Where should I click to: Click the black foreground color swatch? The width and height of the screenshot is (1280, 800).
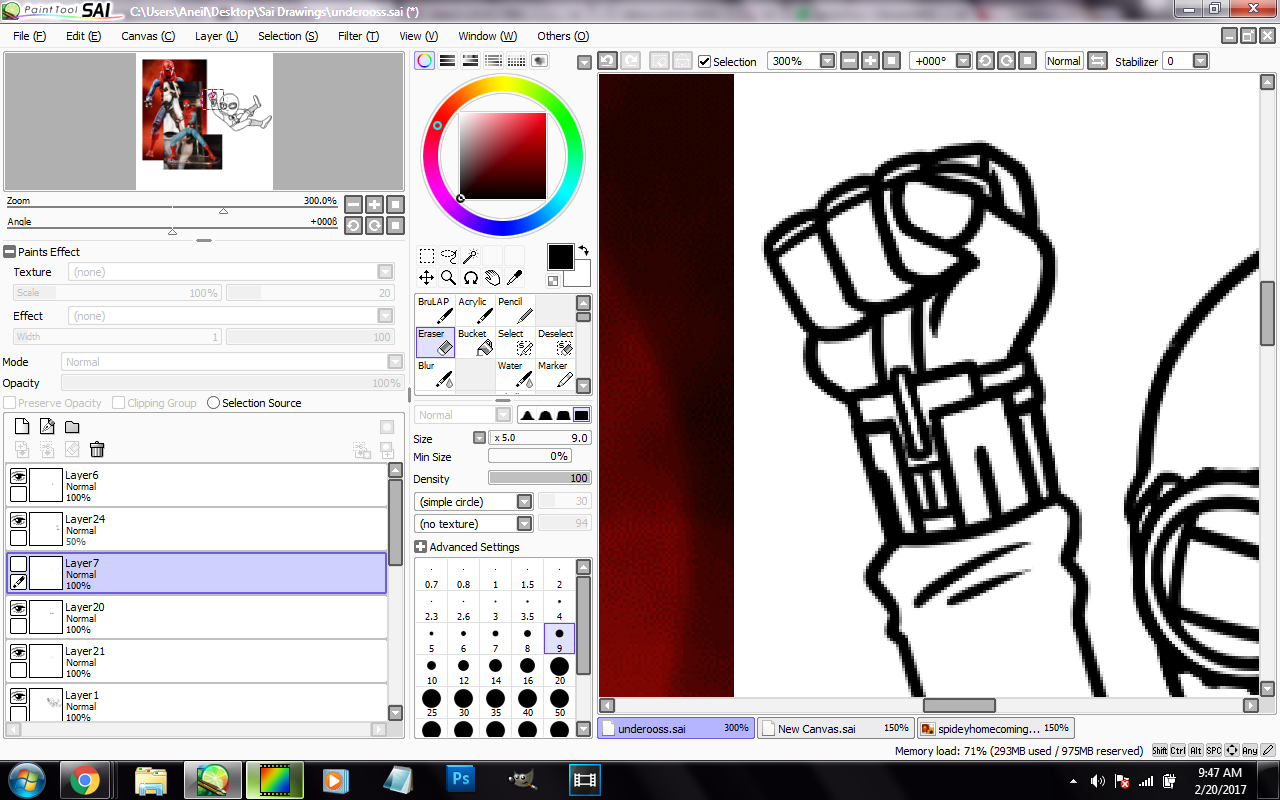coord(560,257)
